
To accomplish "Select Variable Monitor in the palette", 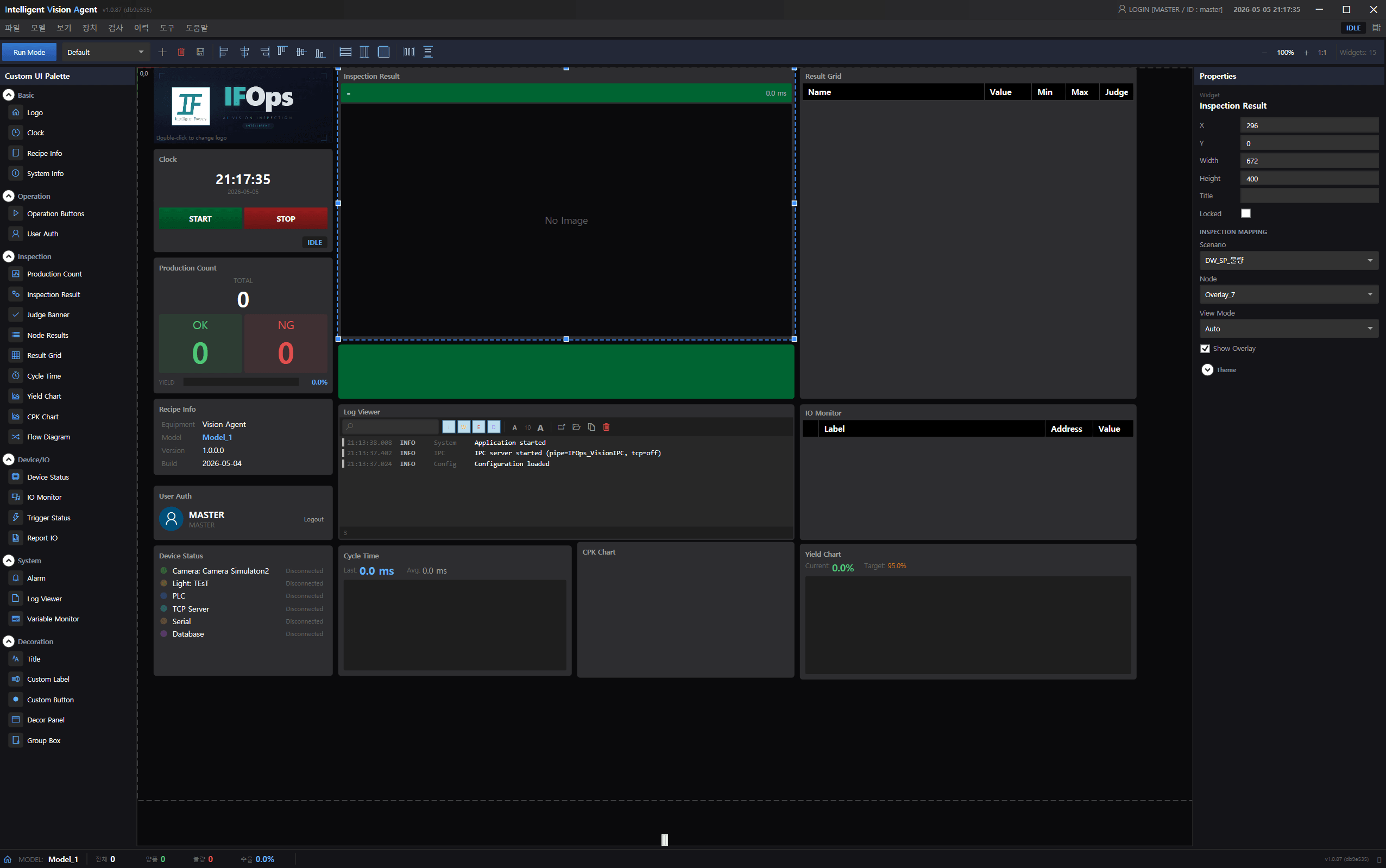I will [x=53, y=619].
